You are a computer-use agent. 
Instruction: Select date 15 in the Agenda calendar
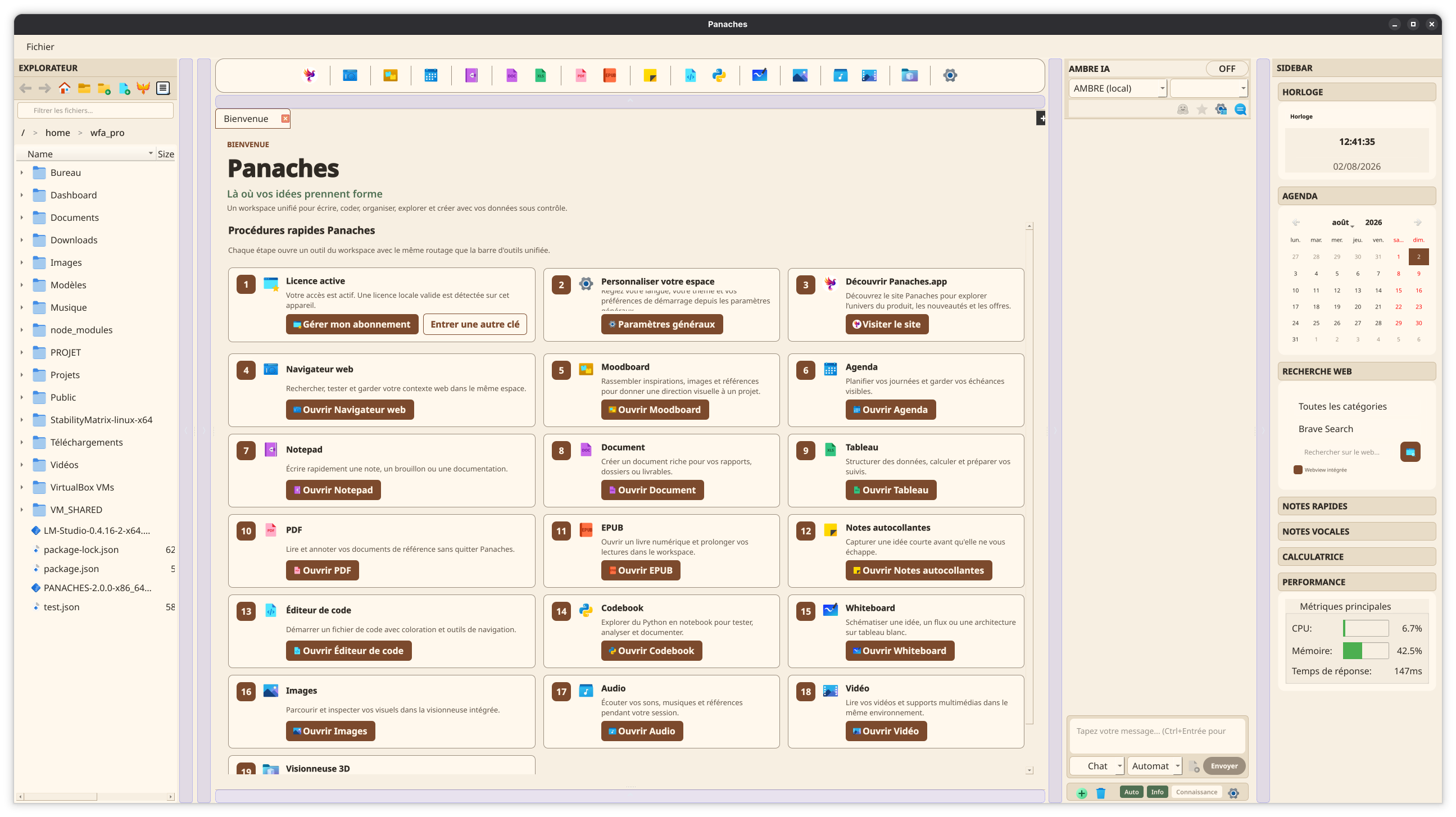1398,291
